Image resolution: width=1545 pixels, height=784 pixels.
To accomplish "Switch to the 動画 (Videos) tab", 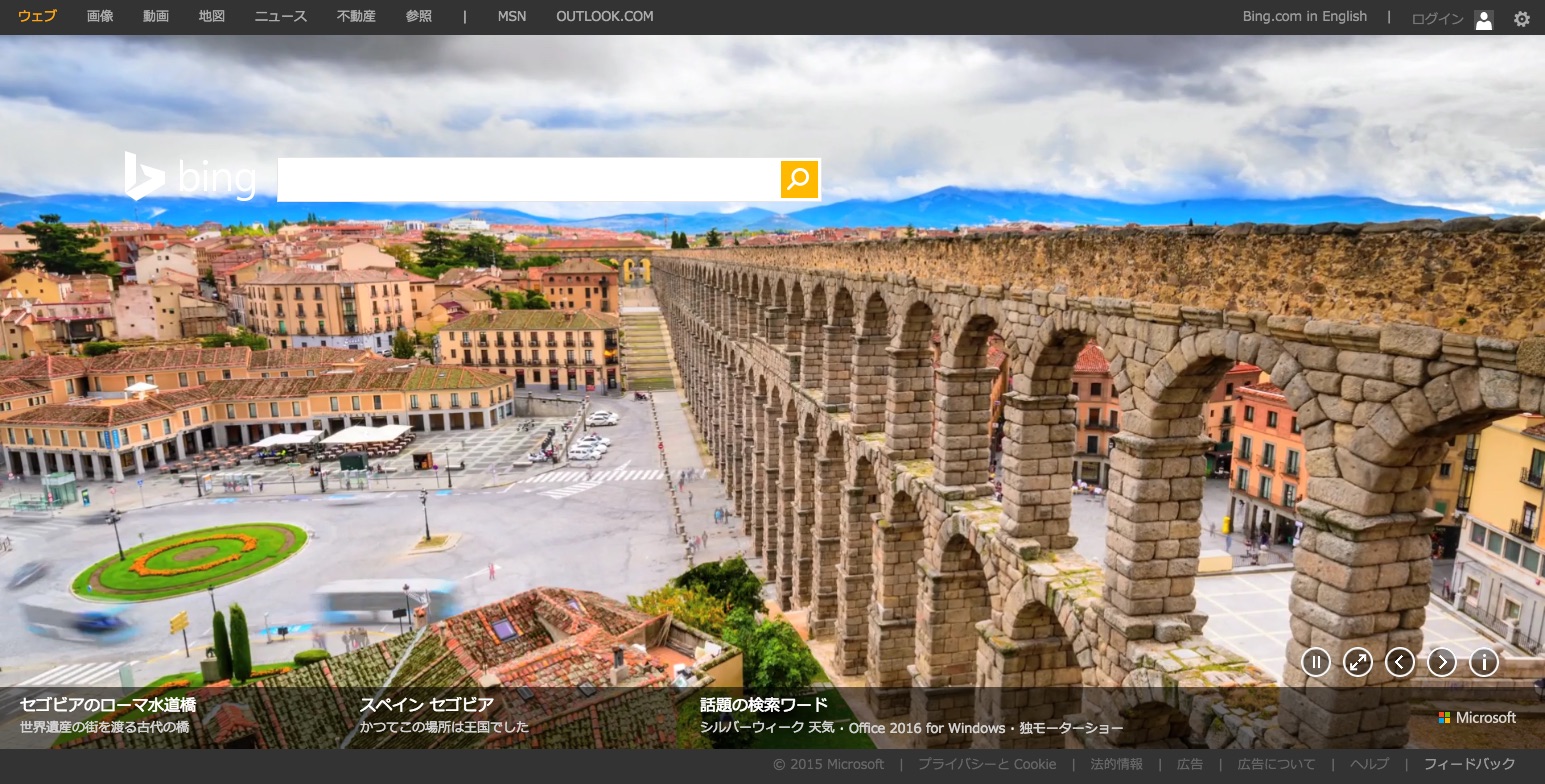I will pos(156,17).
